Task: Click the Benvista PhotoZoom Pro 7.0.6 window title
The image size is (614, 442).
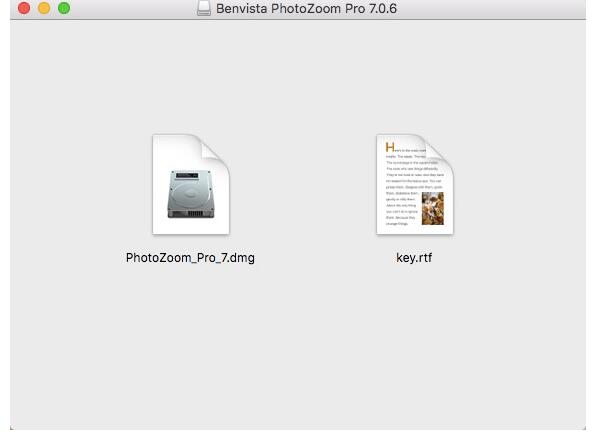Action: point(306,9)
